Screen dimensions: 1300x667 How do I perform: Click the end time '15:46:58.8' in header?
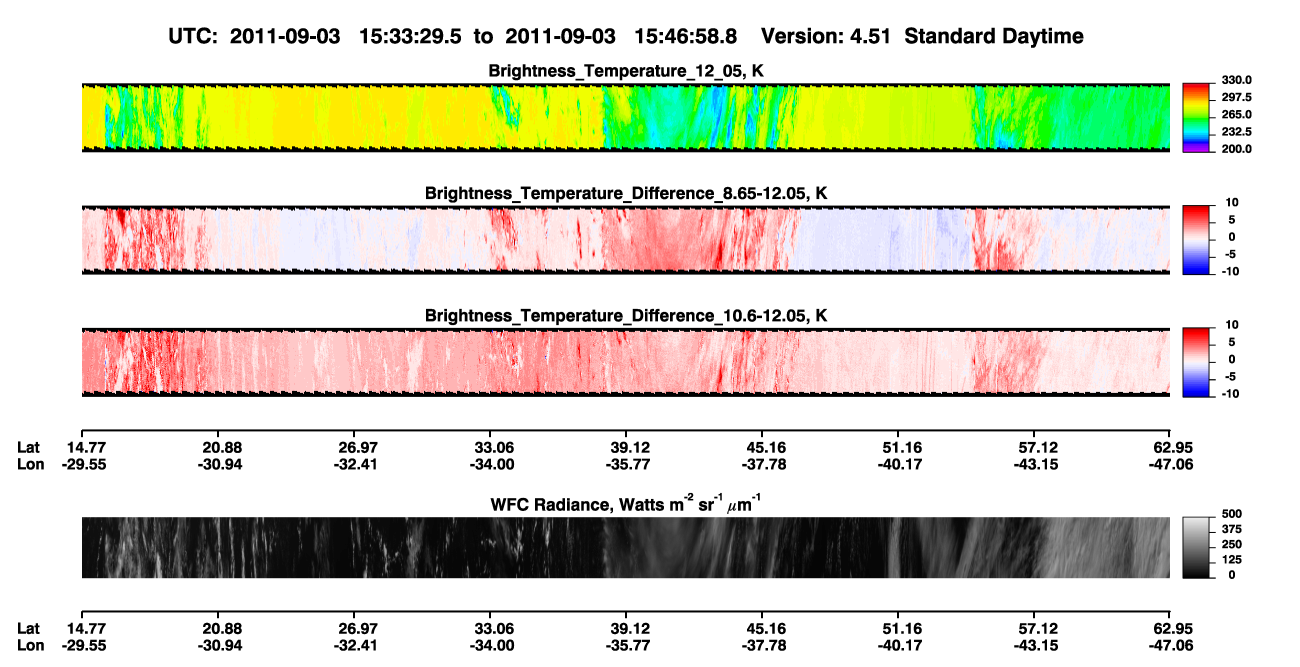pyautogui.click(x=687, y=36)
